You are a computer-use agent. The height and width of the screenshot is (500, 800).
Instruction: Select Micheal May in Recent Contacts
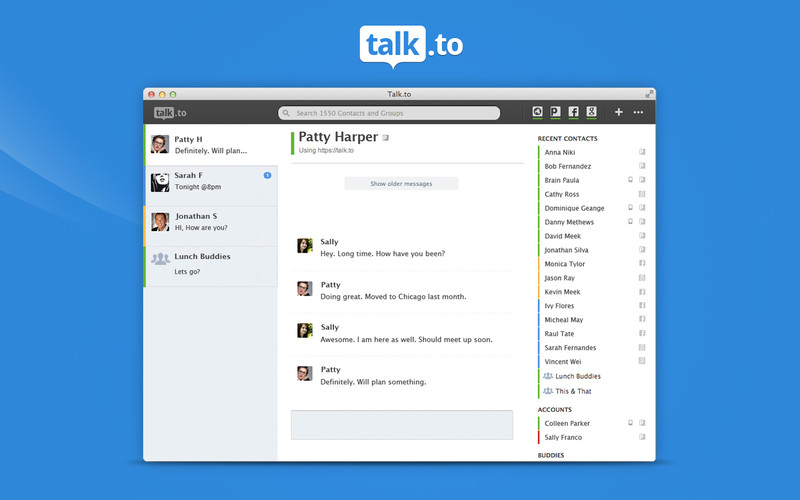click(x=563, y=320)
